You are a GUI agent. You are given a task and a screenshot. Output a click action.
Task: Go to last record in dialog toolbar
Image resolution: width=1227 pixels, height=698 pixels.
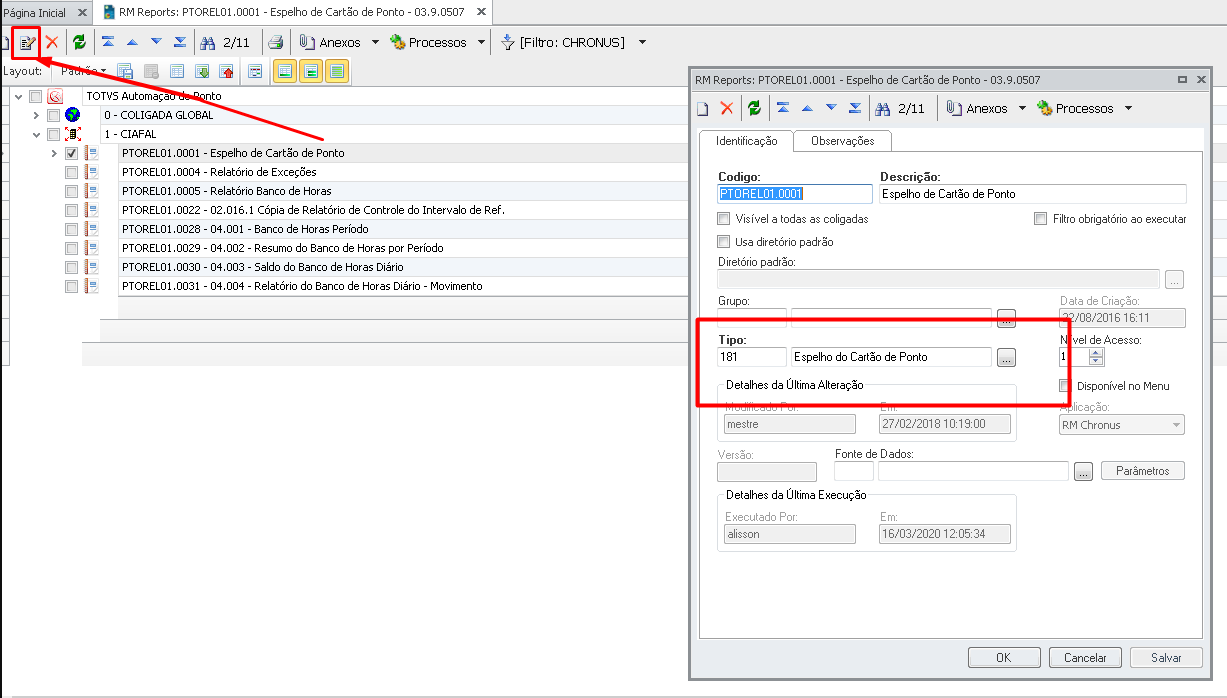pos(855,109)
